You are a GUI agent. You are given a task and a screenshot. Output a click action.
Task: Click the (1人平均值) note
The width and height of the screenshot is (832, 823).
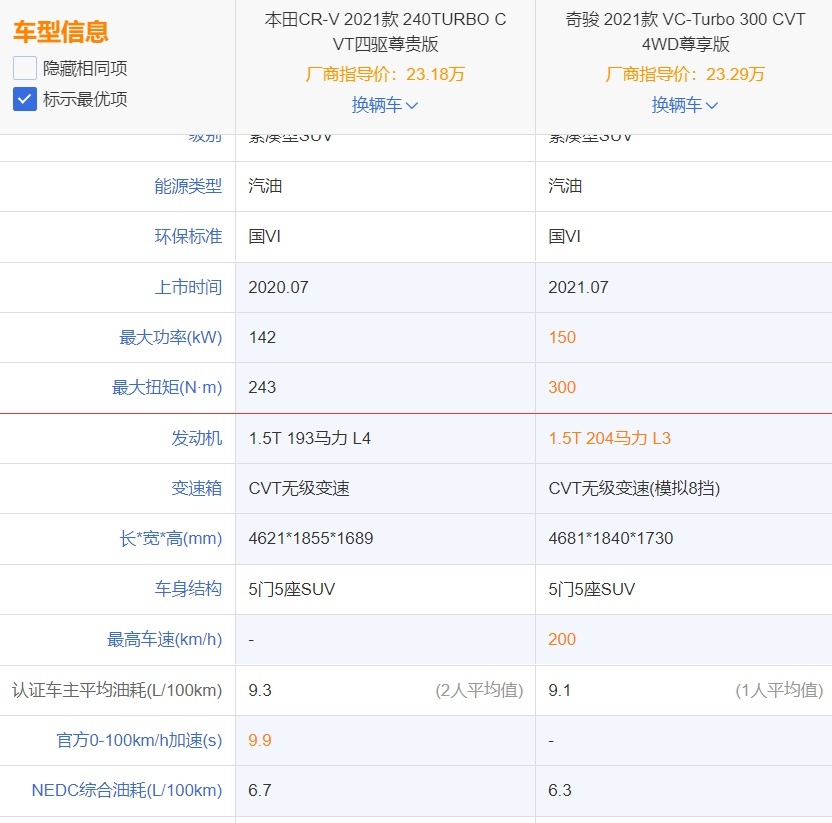tap(779, 690)
